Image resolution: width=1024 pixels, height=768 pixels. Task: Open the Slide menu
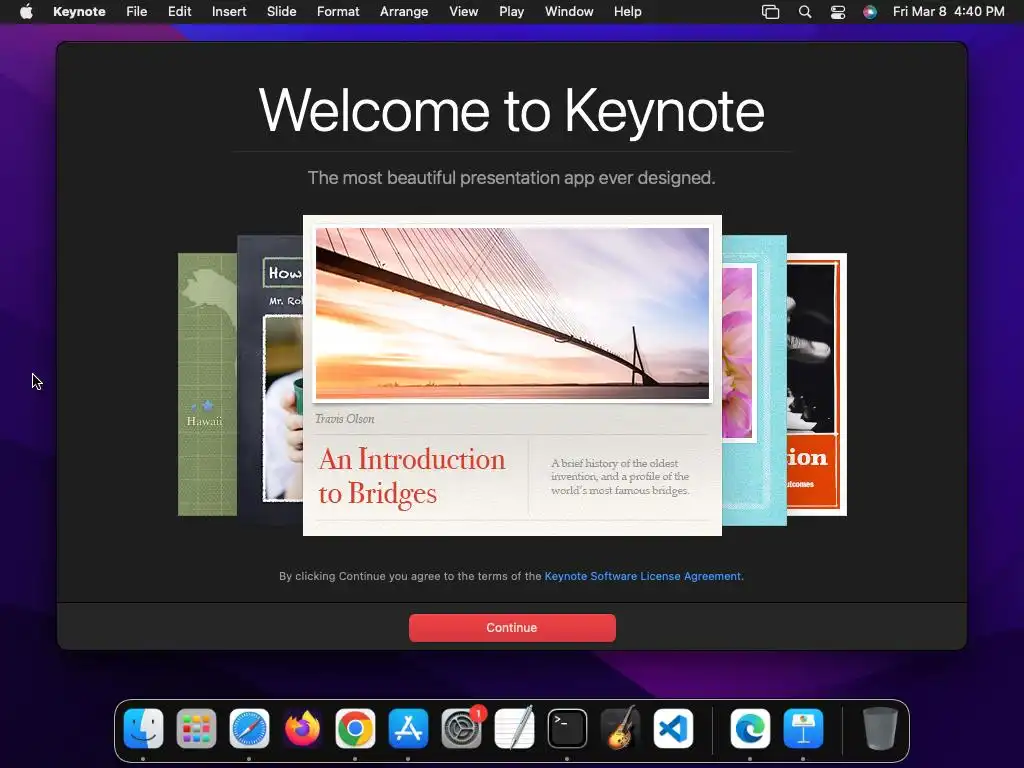click(281, 12)
